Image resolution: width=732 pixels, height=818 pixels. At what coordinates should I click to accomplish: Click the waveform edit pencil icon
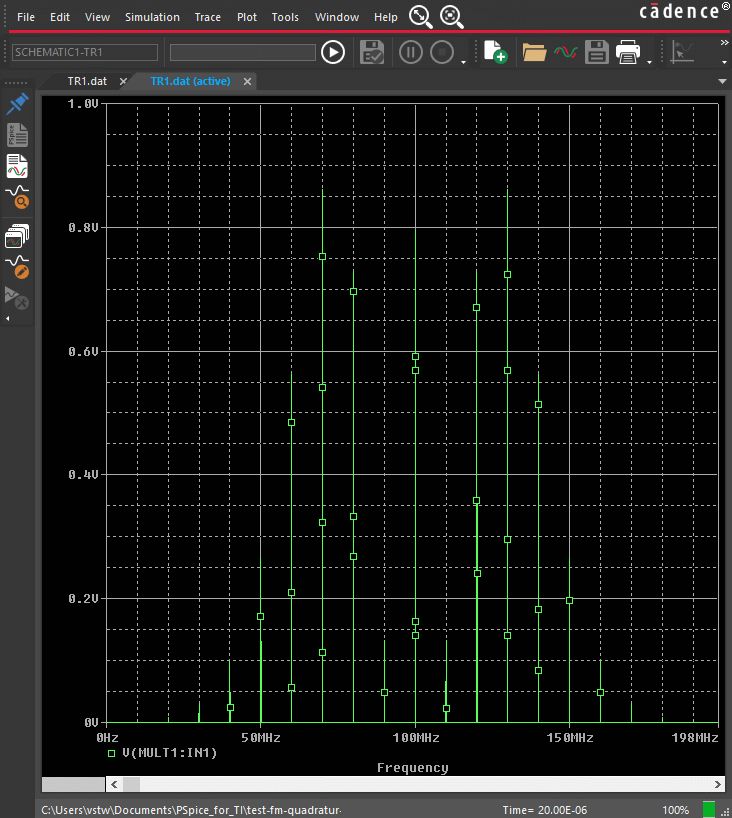[17, 266]
